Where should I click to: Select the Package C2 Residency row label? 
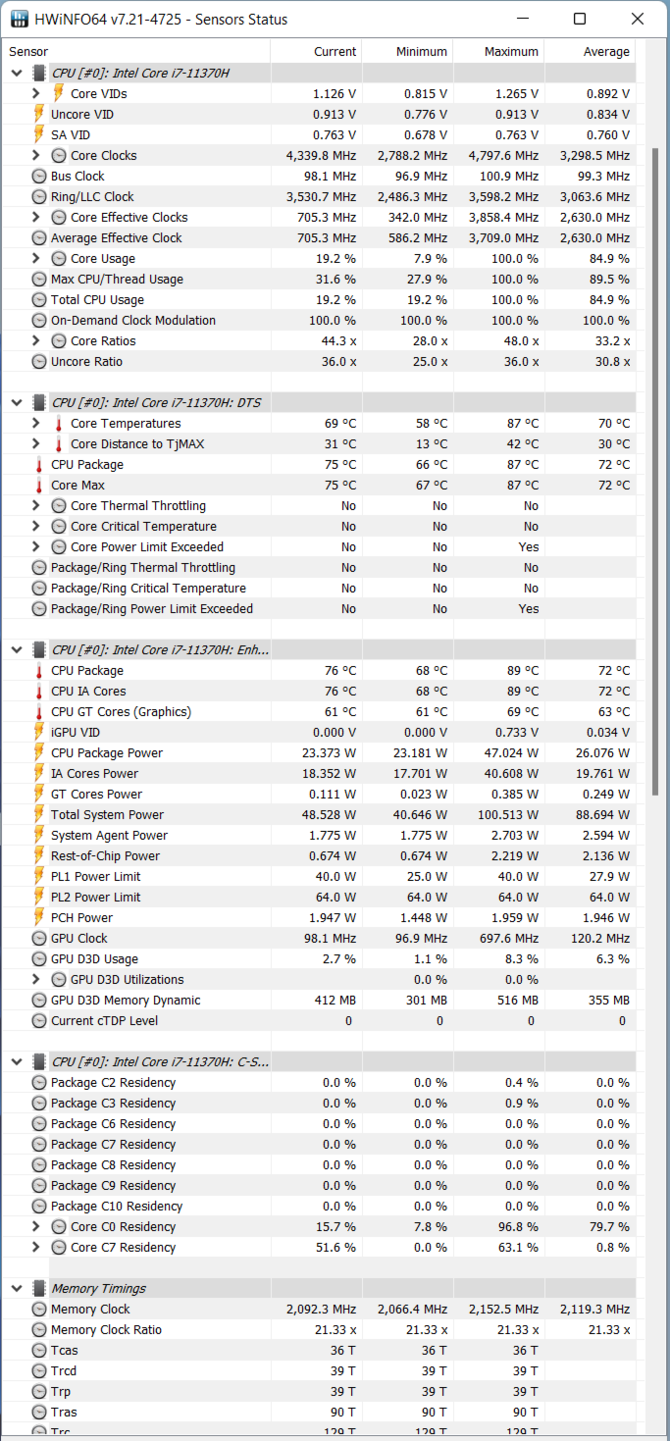[113, 1083]
